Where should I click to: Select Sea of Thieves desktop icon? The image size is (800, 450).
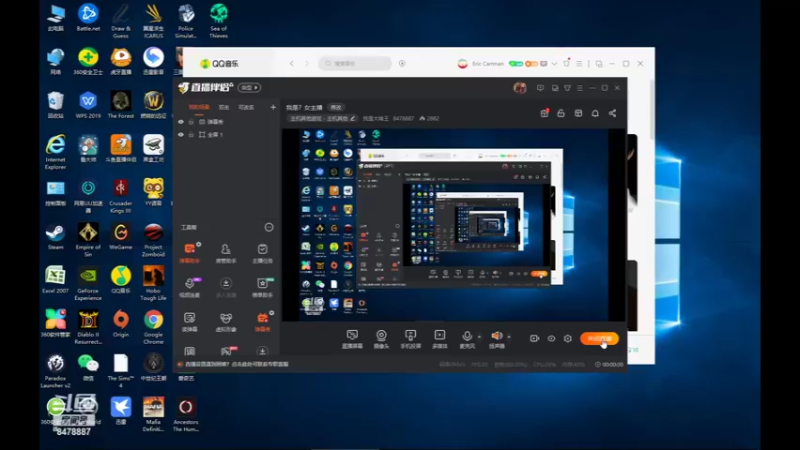click(x=218, y=21)
